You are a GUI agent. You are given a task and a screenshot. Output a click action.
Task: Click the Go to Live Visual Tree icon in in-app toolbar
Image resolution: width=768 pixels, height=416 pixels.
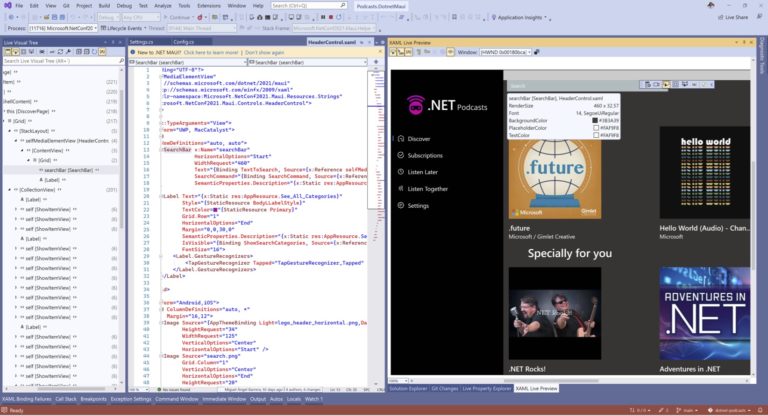[x=647, y=85]
